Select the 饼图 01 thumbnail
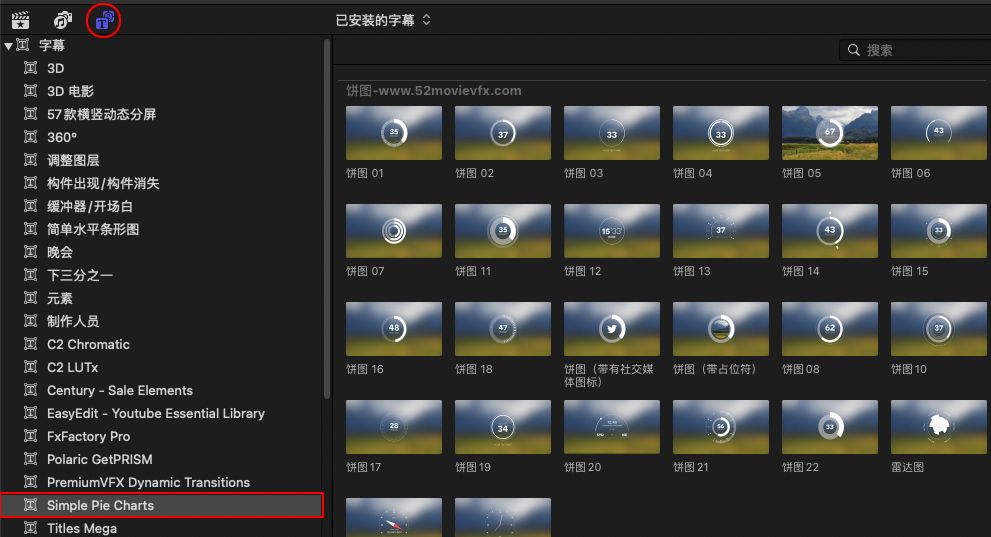This screenshot has width=991, height=537. click(394, 133)
